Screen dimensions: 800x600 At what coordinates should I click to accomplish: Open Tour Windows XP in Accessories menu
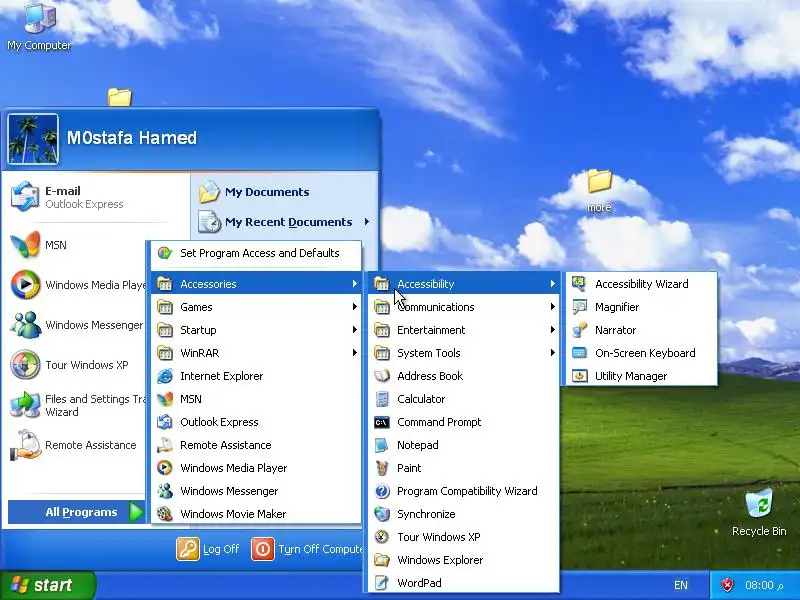(463, 537)
